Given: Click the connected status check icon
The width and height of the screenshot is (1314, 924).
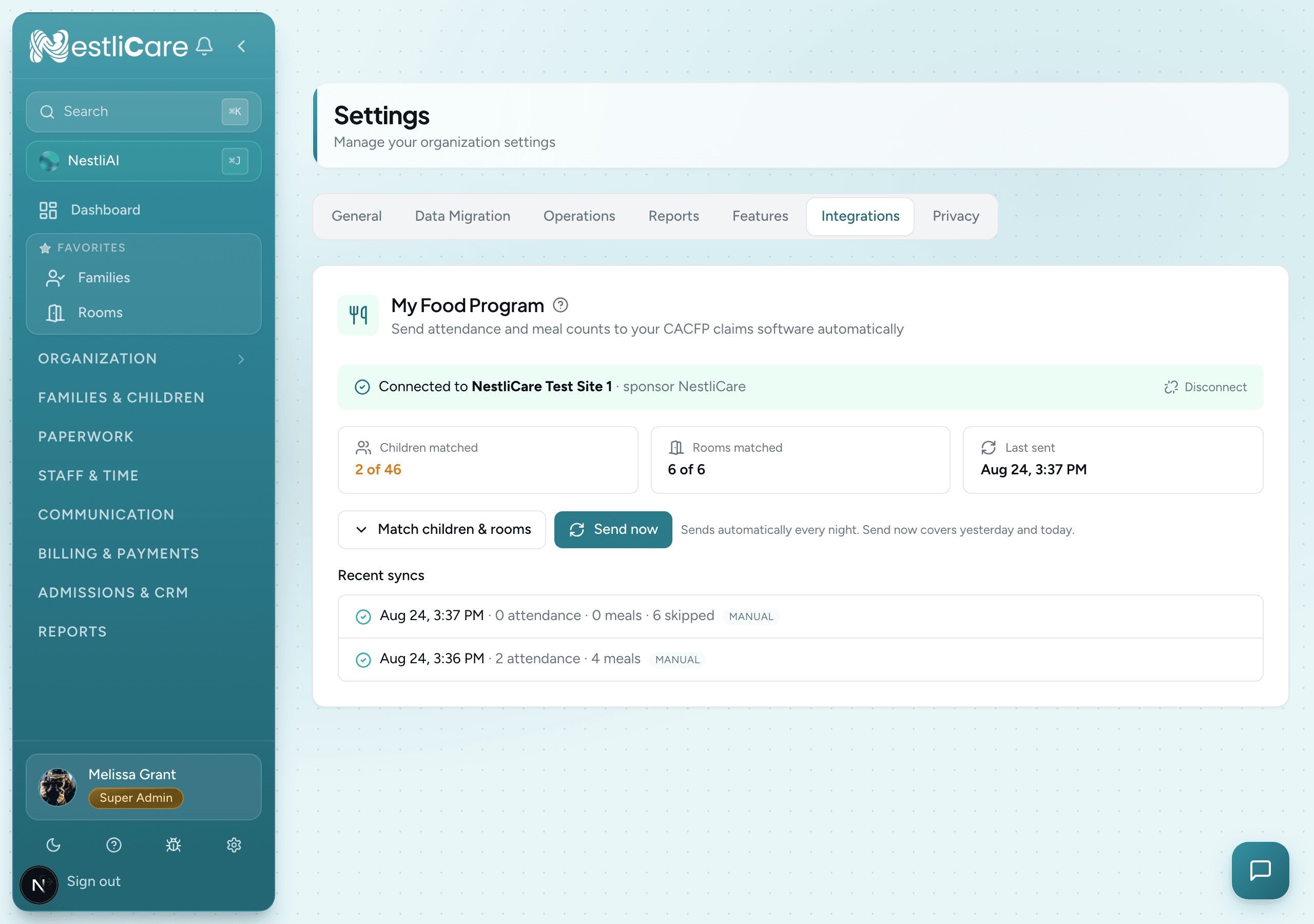Looking at the screenshot, I should (x=362, y=387).
